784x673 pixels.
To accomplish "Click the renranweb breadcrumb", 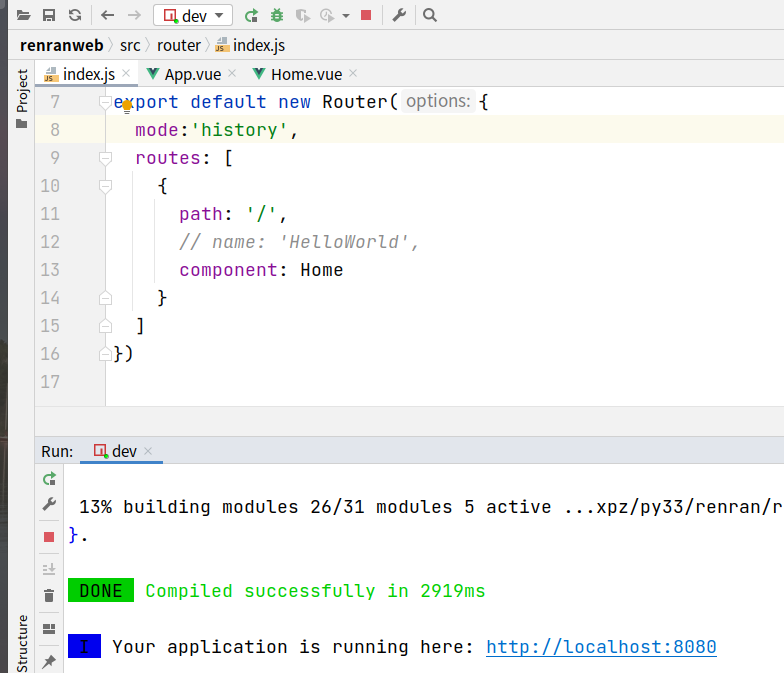I will [62, 46].
